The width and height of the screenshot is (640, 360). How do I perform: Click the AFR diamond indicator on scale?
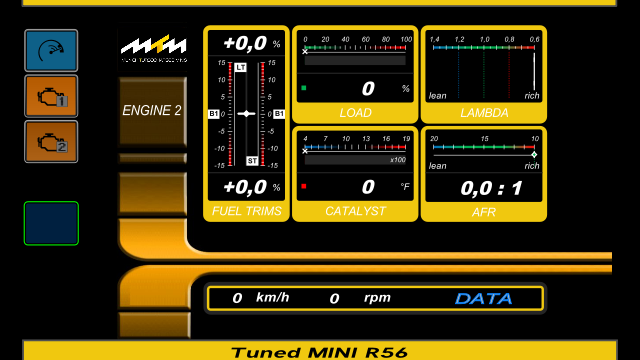[x=534, y=155]
